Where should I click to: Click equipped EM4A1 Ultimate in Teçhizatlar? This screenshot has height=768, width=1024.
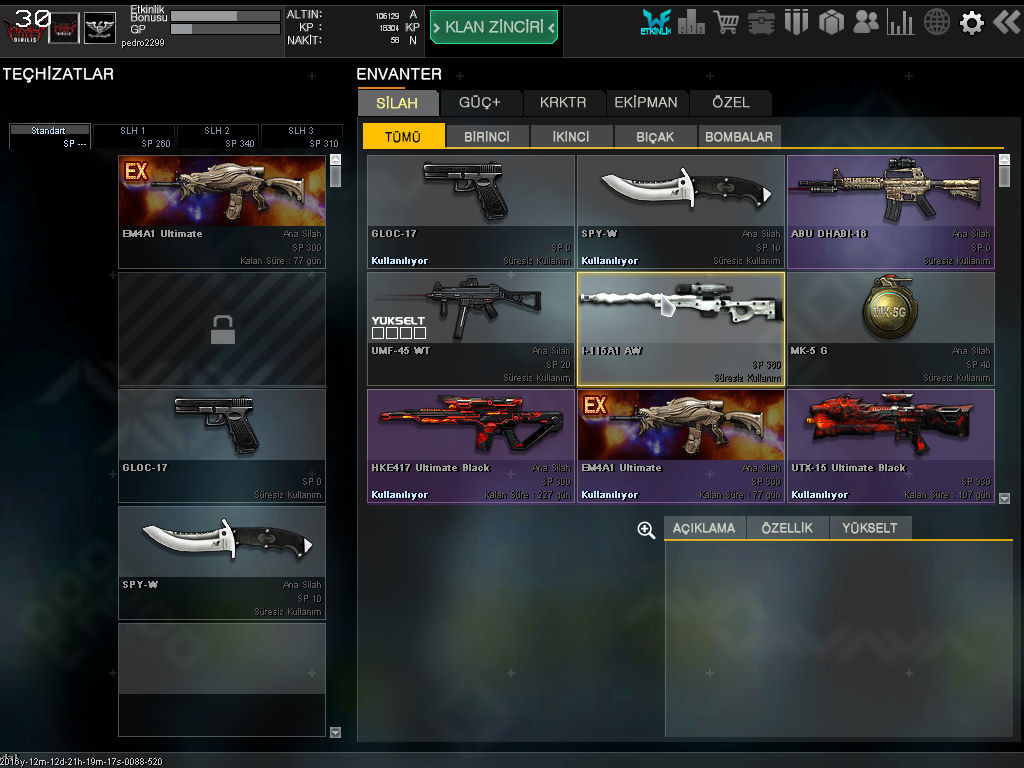222,212
